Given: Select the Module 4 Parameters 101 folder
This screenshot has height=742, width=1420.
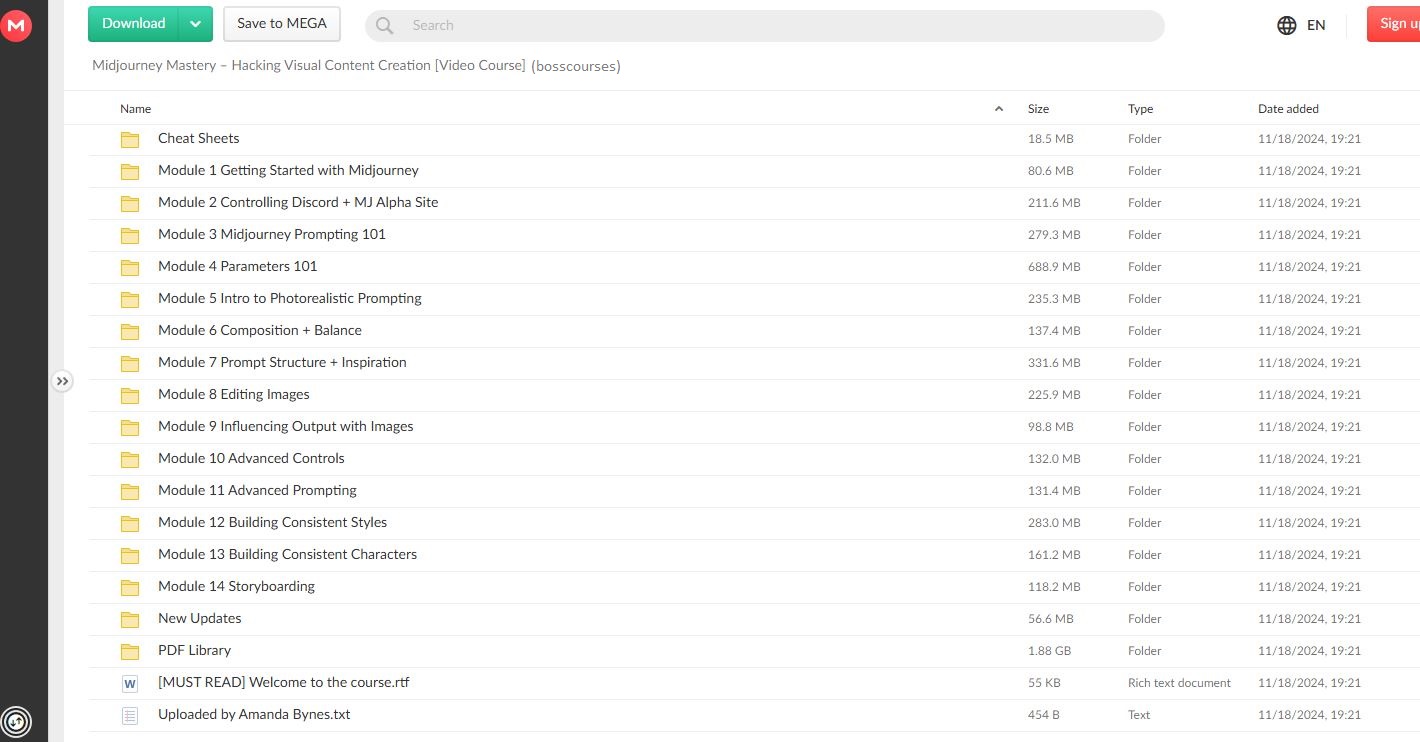Looking at the screenshot, I should 237,267.
